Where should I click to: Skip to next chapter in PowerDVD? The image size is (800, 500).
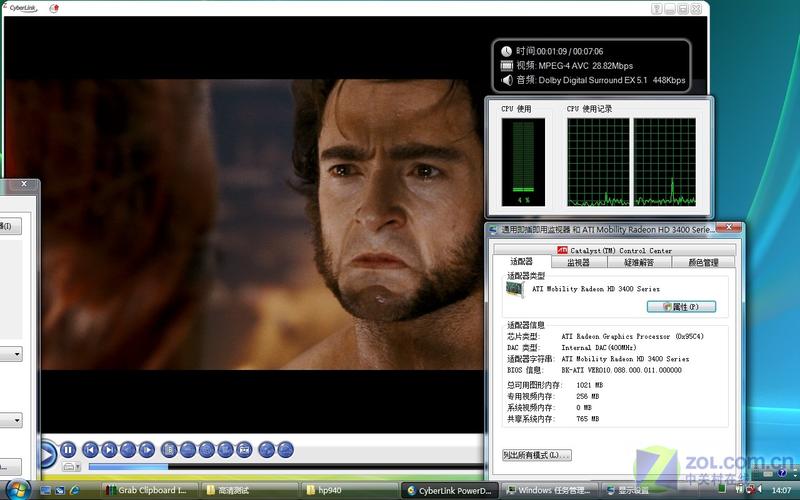point(109,449)
